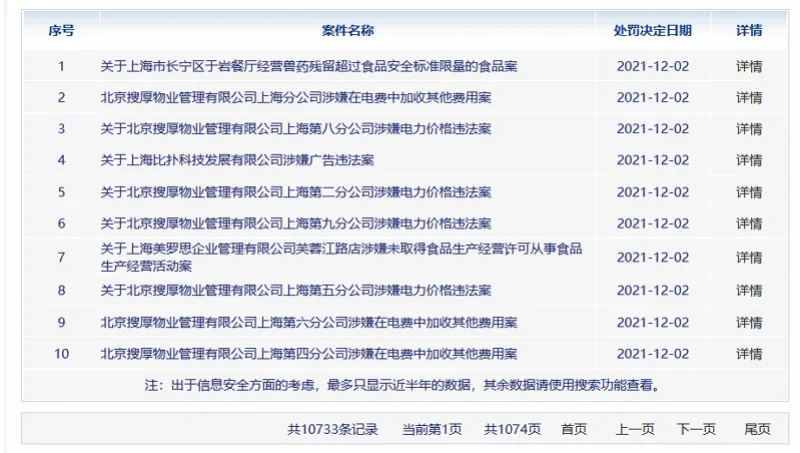Click the 序号 column header

(61, 31)
